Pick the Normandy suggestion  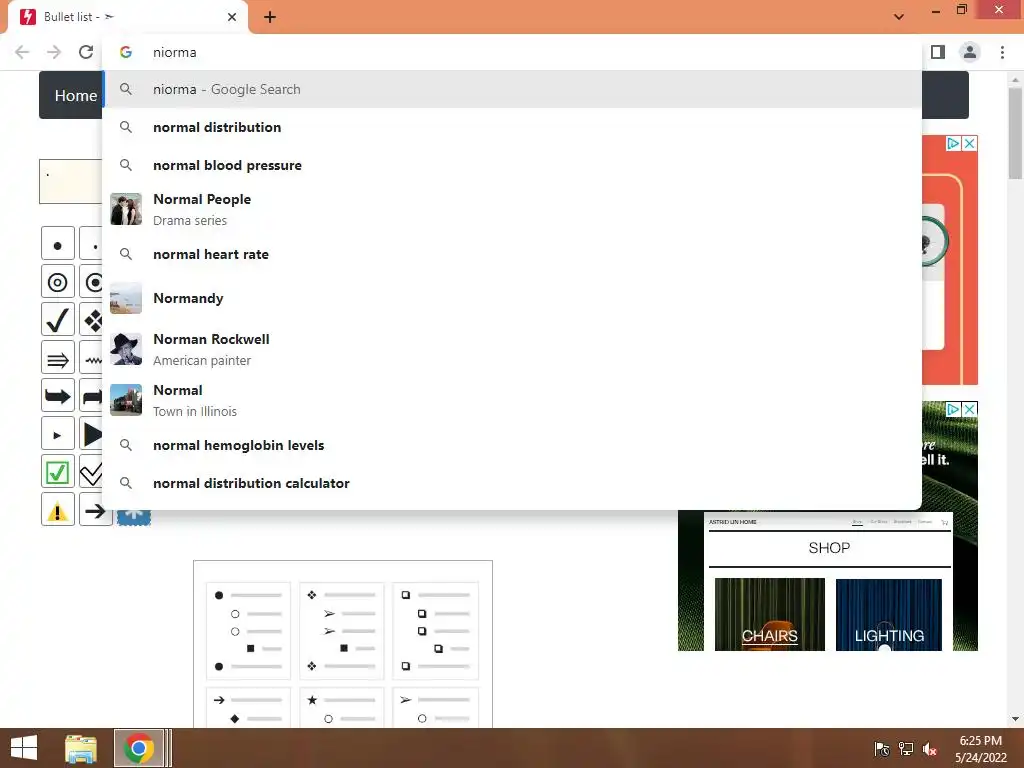coord(512,298)
